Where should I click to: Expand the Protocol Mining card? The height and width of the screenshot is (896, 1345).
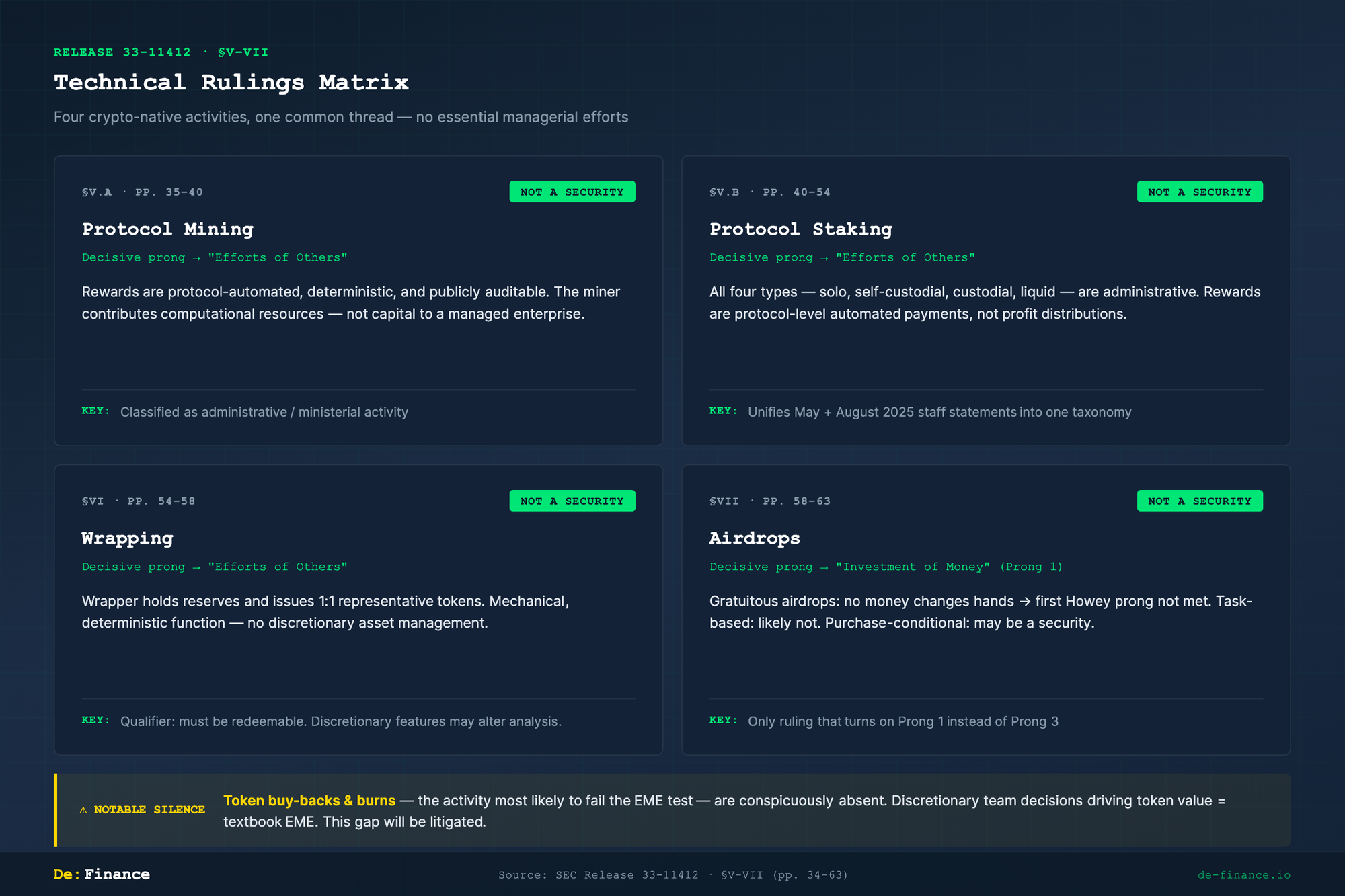click(358, 300)
